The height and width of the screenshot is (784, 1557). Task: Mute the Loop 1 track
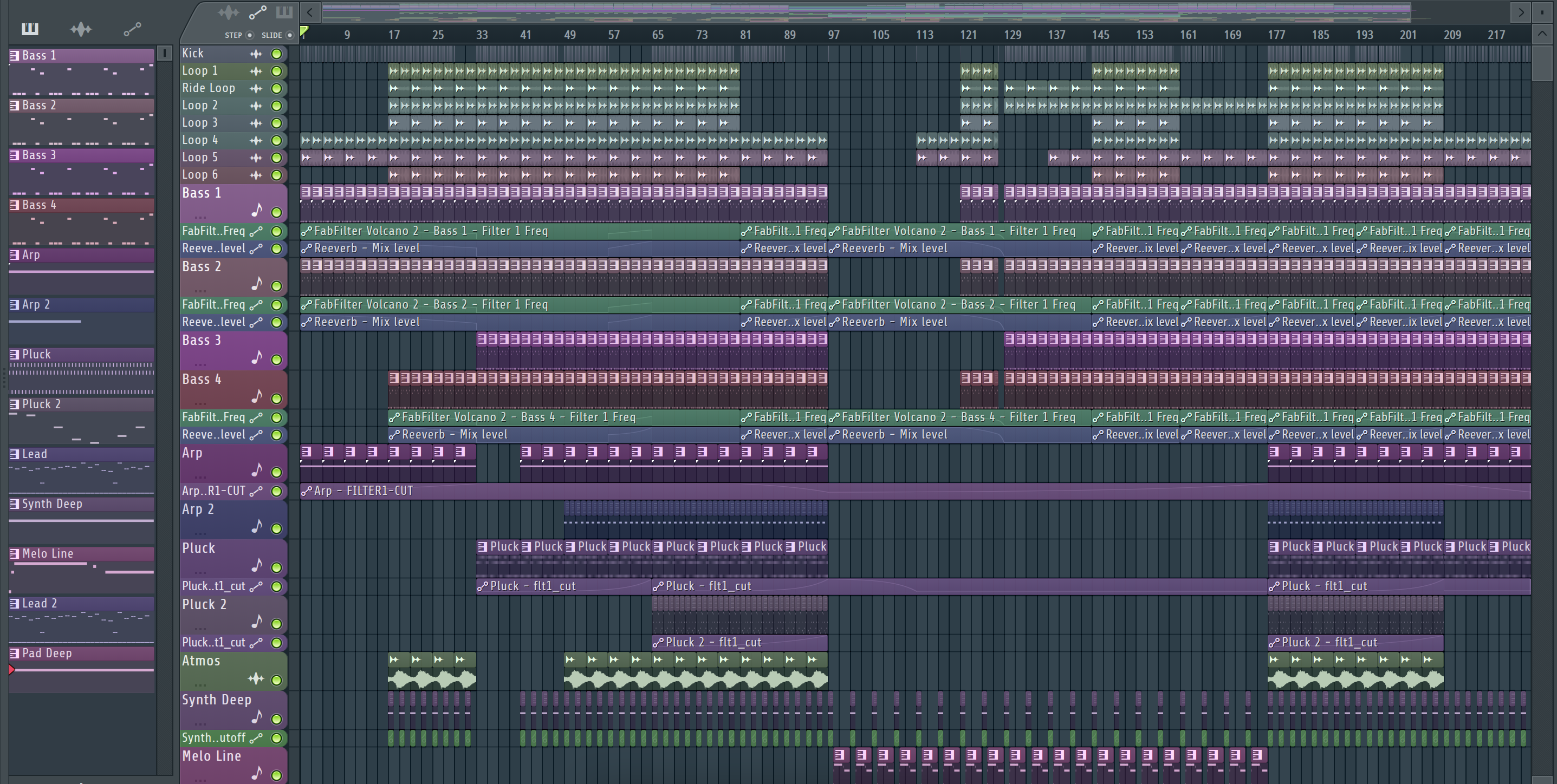(x=276, y=71)
